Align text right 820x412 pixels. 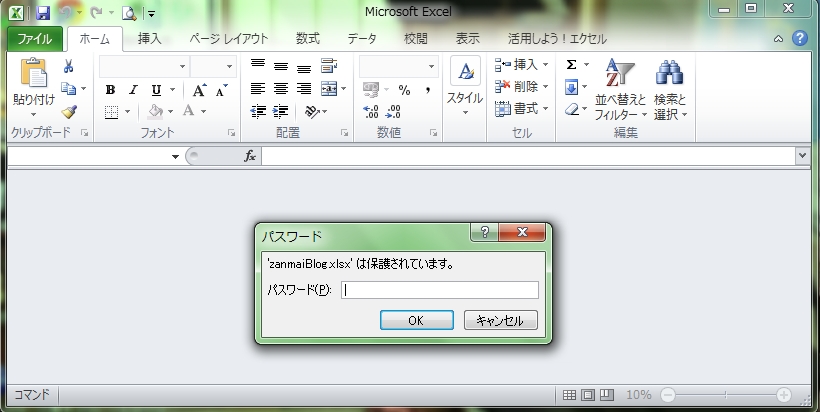pyautogui.click(x=304, y=88)
